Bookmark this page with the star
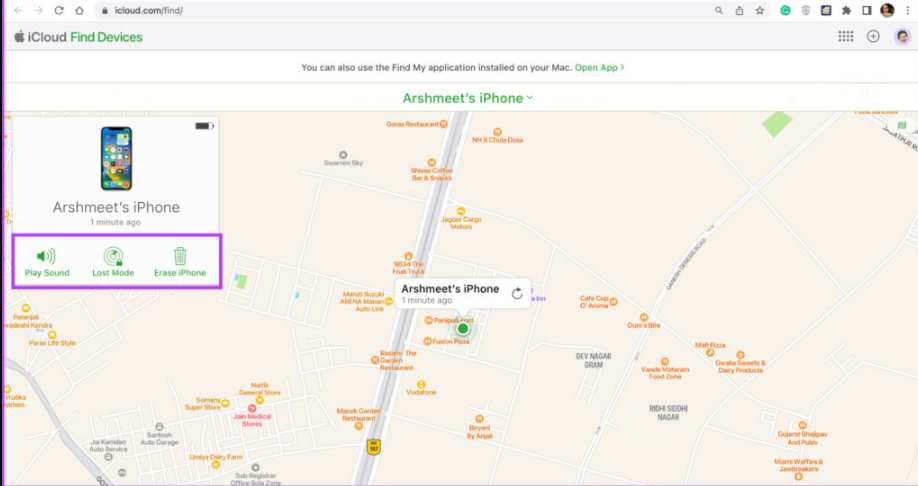The height and width of the screenshot is (486, 918). (760, 11)
